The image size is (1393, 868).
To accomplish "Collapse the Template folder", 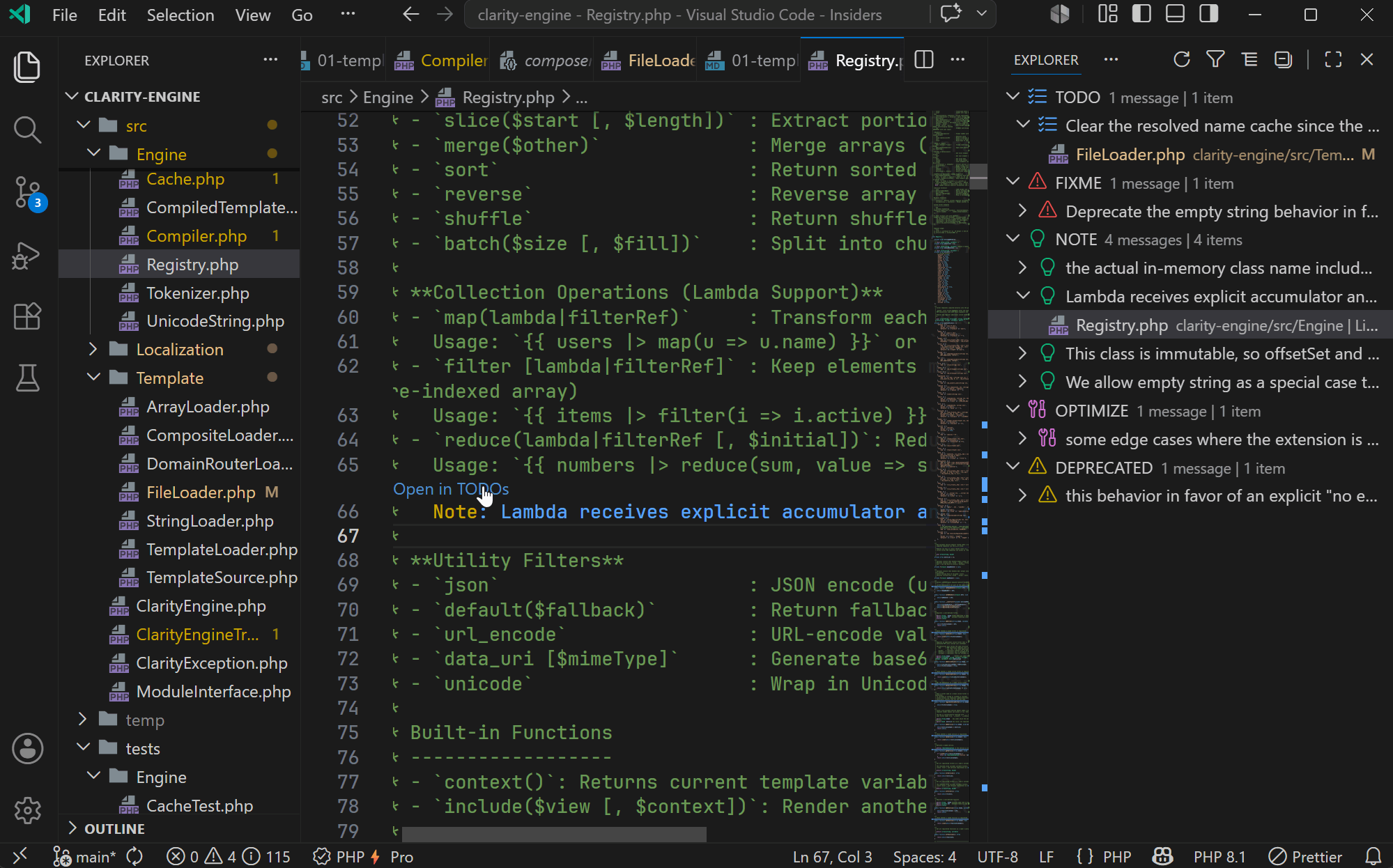I will click(x=93, y=378).
